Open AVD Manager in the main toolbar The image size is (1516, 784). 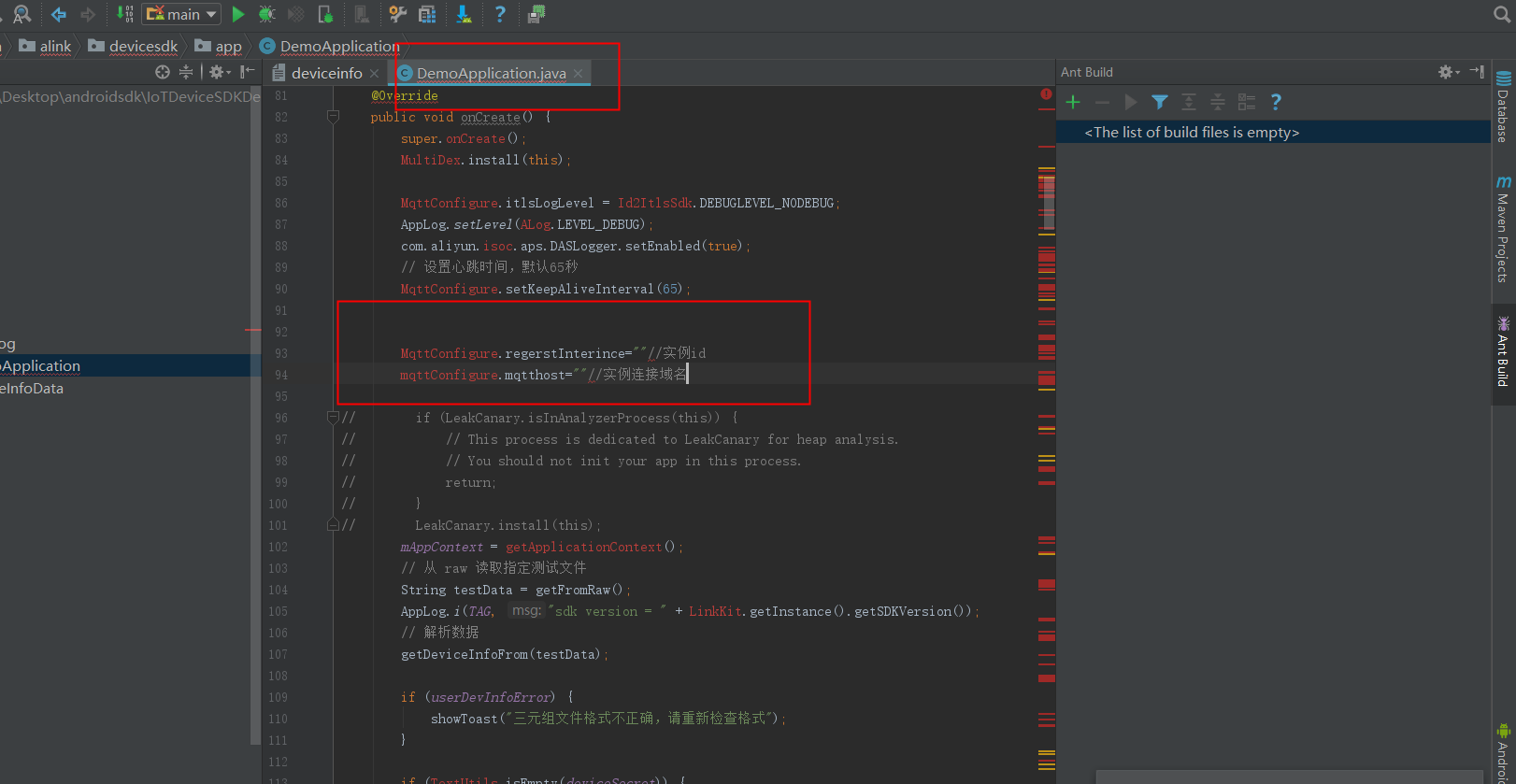[428, 14]
